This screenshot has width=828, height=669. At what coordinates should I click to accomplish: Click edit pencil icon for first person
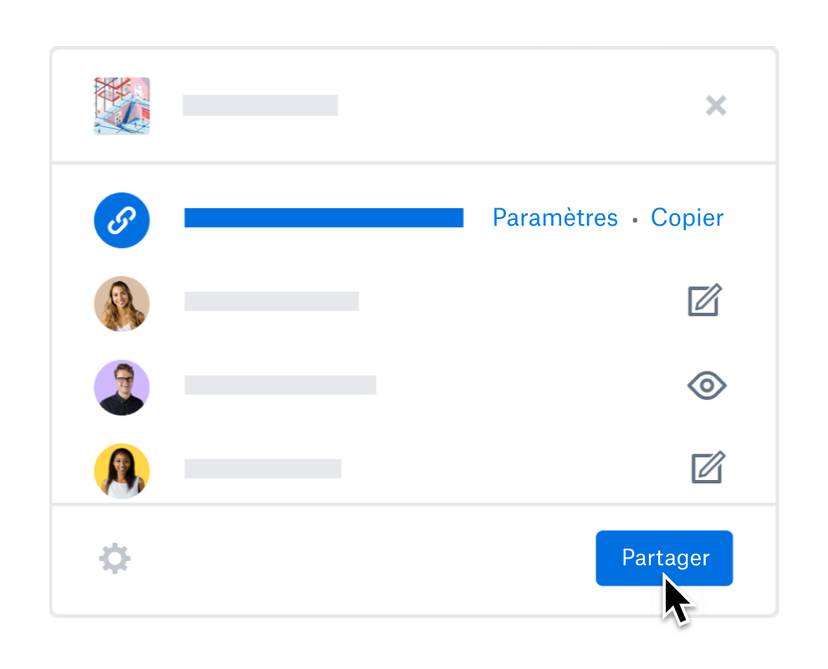704,301
